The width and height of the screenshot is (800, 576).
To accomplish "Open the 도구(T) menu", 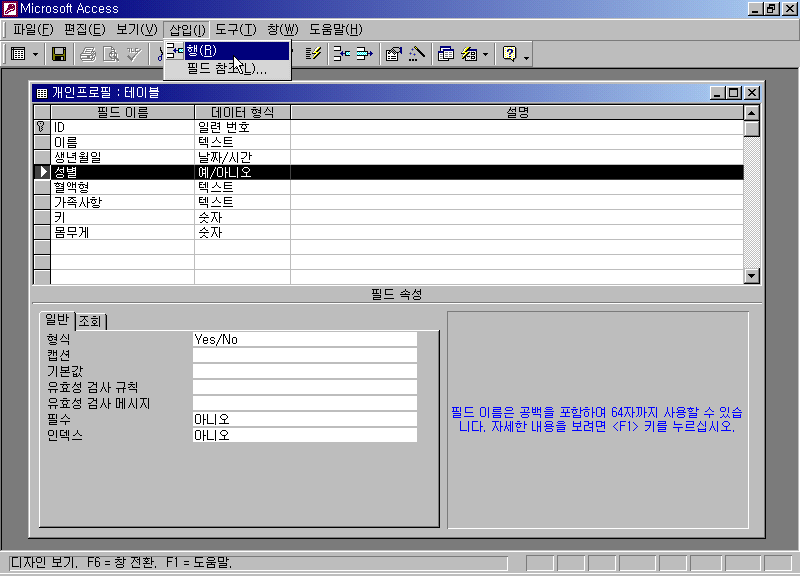I will [x=235, y=30].
